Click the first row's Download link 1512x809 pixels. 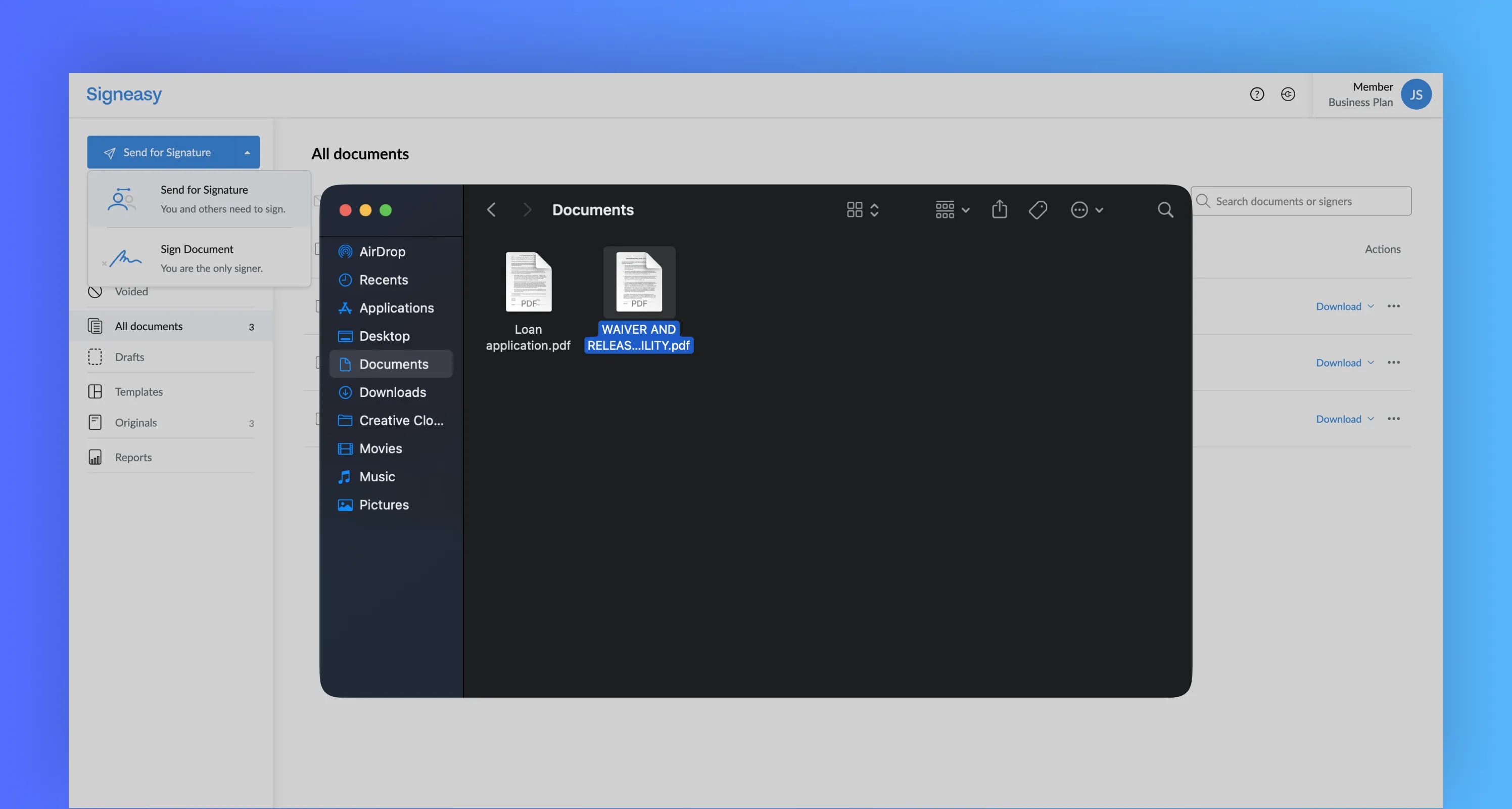[x=1338, y=306]
